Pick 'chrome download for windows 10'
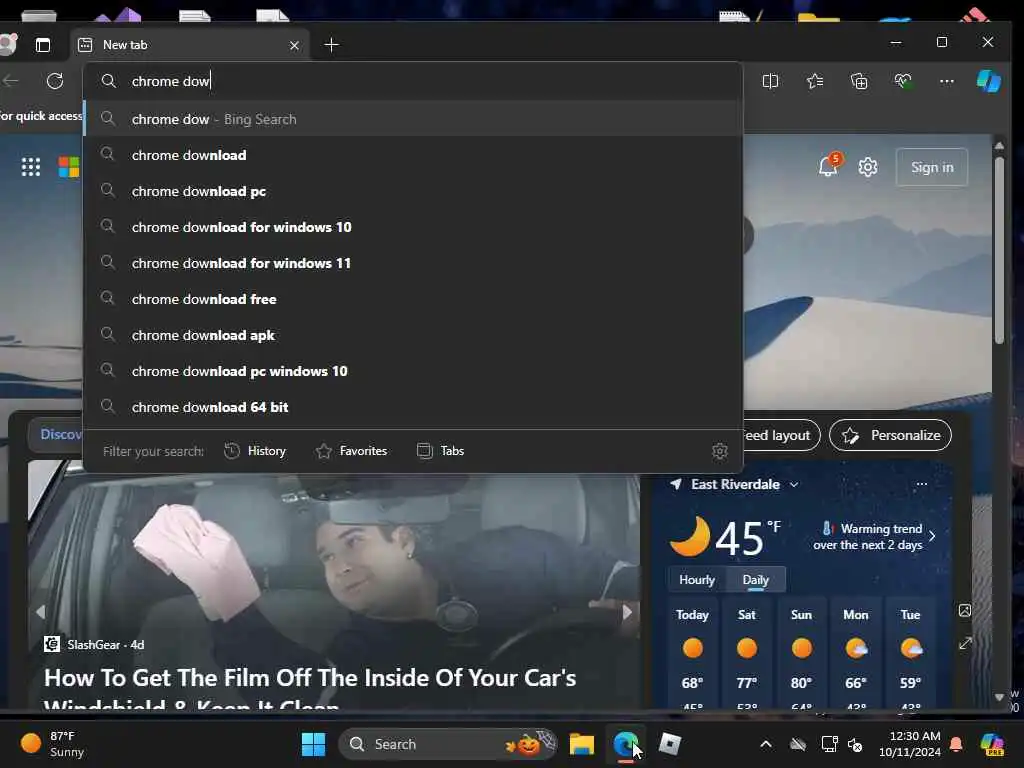 click(x=413, y=227)
